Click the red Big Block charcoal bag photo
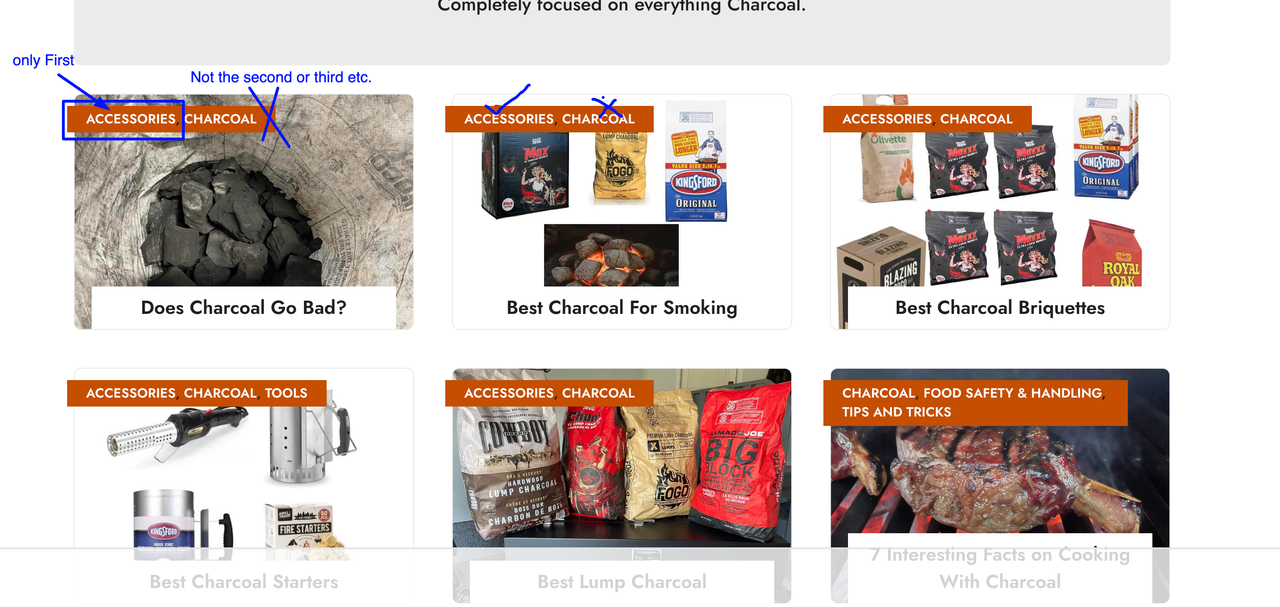The height and width of the screenshot is (607, 1280). pyautogui.click(x=741, y=455)
